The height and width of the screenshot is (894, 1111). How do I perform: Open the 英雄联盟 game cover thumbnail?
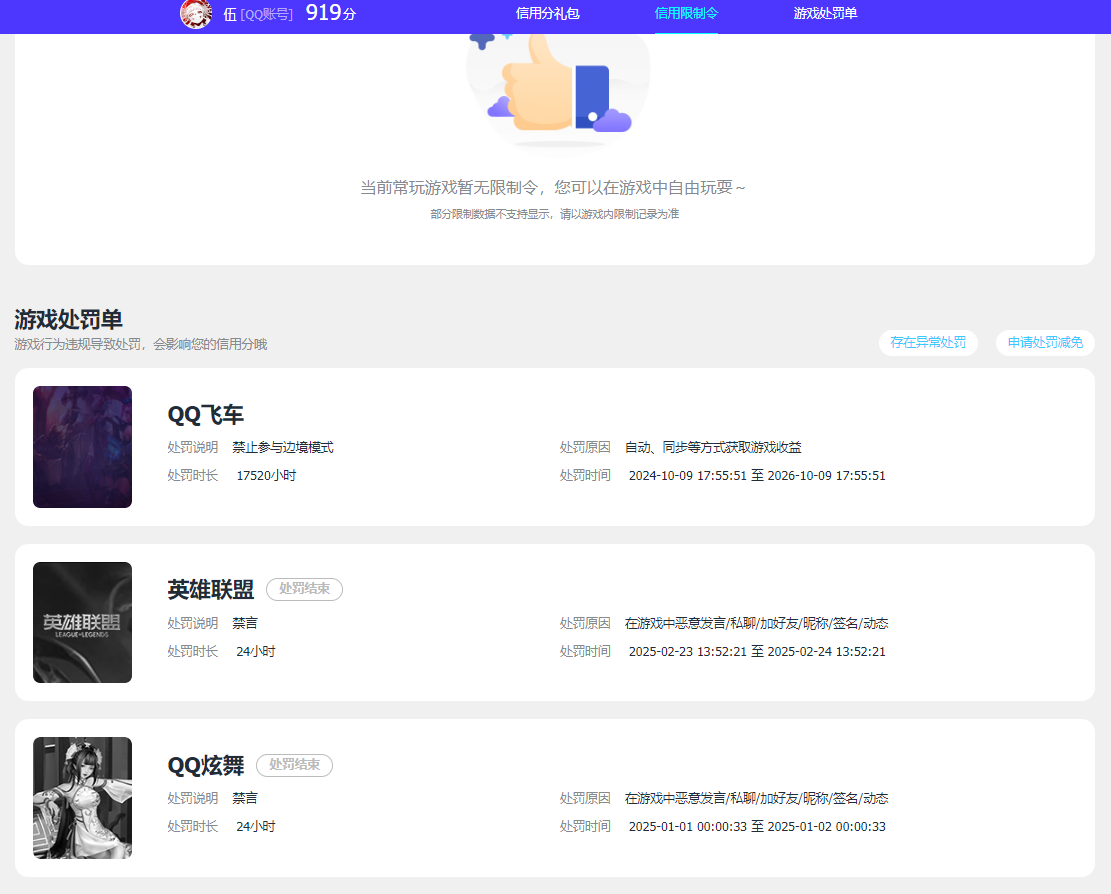(x=82, y=623)
